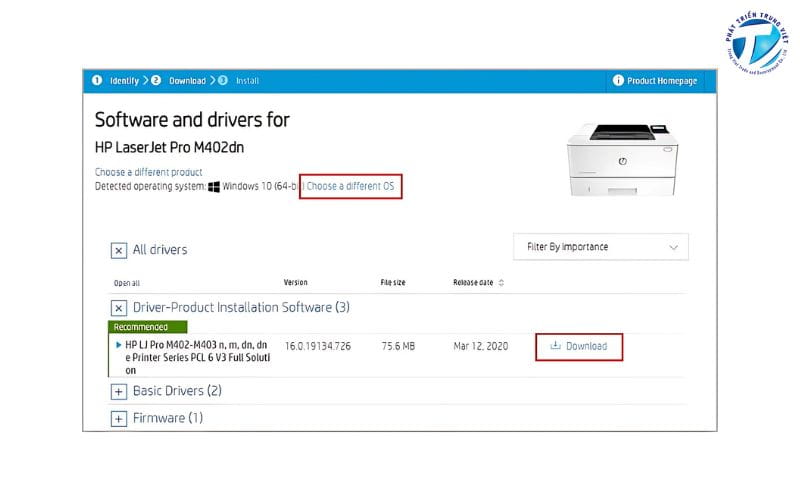Image resolution: width=800 pixels, height=500 pixels.
Task: Click the Release date sort arrows icon
Action: pos(502,283)
